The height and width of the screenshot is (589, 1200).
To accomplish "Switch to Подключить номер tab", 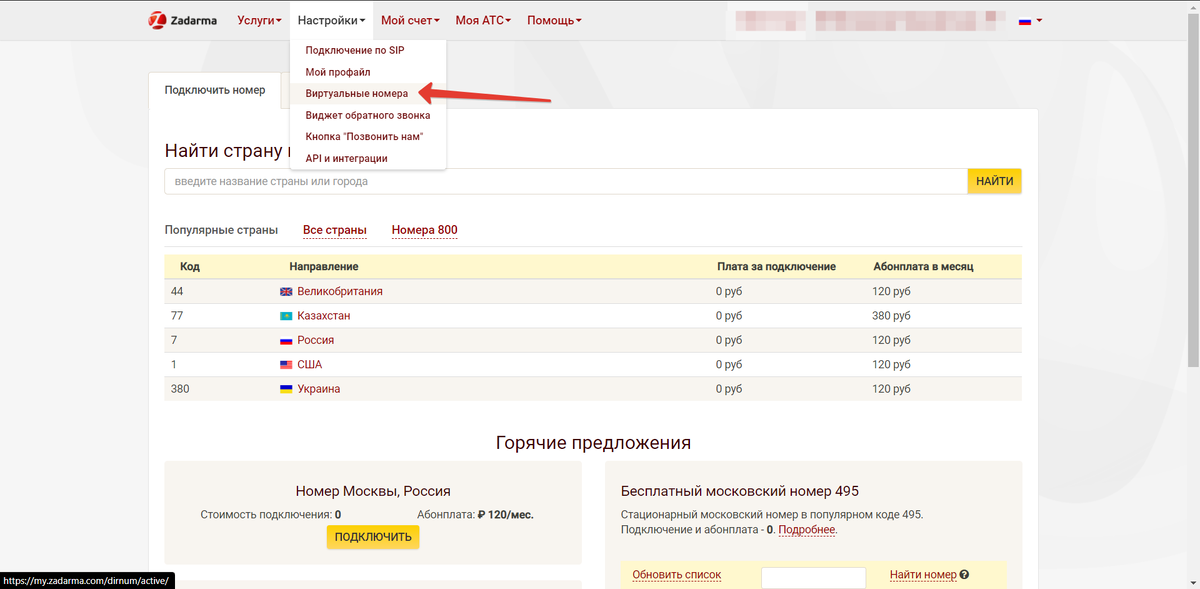I will click(215, 90).
